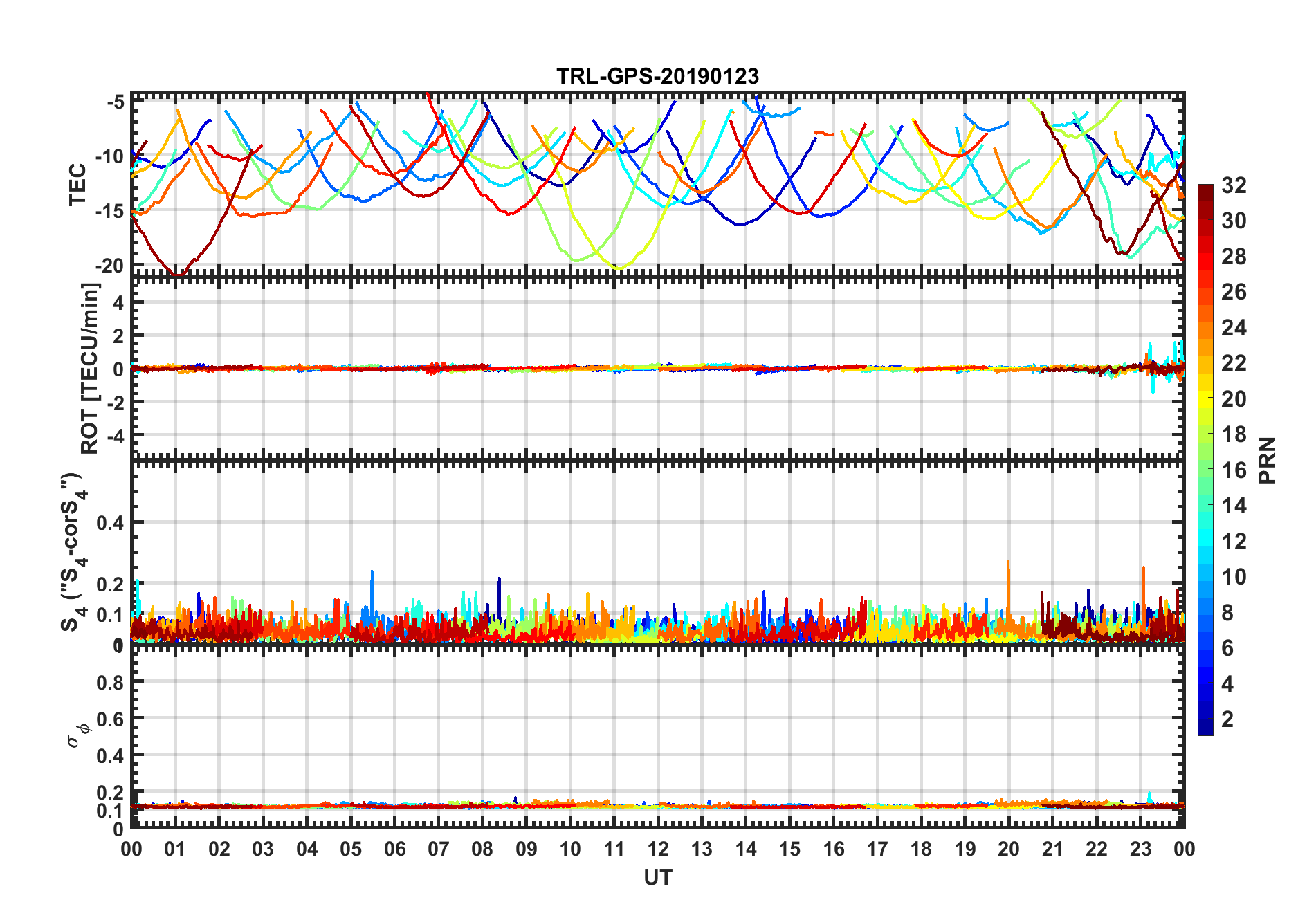The image size is (1316, 920).
Task: Select ROT axis tick label 2
Action: (119, 335)
